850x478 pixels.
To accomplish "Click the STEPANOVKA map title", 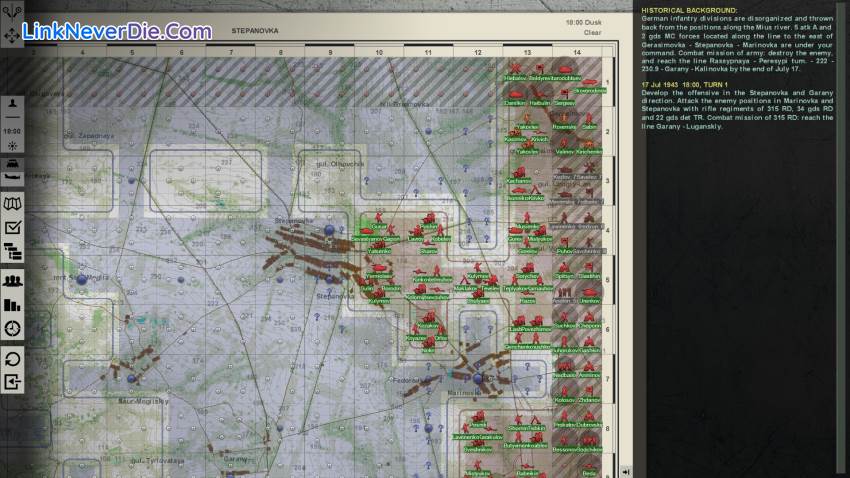I will [255, 31].
